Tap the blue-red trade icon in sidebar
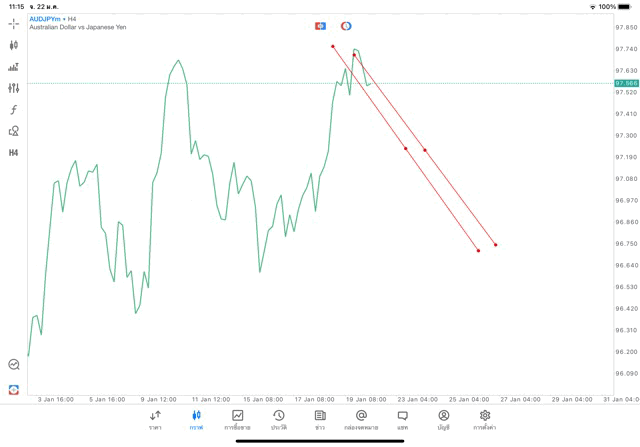Screen dimensions: 640x447 coord(14,389)
